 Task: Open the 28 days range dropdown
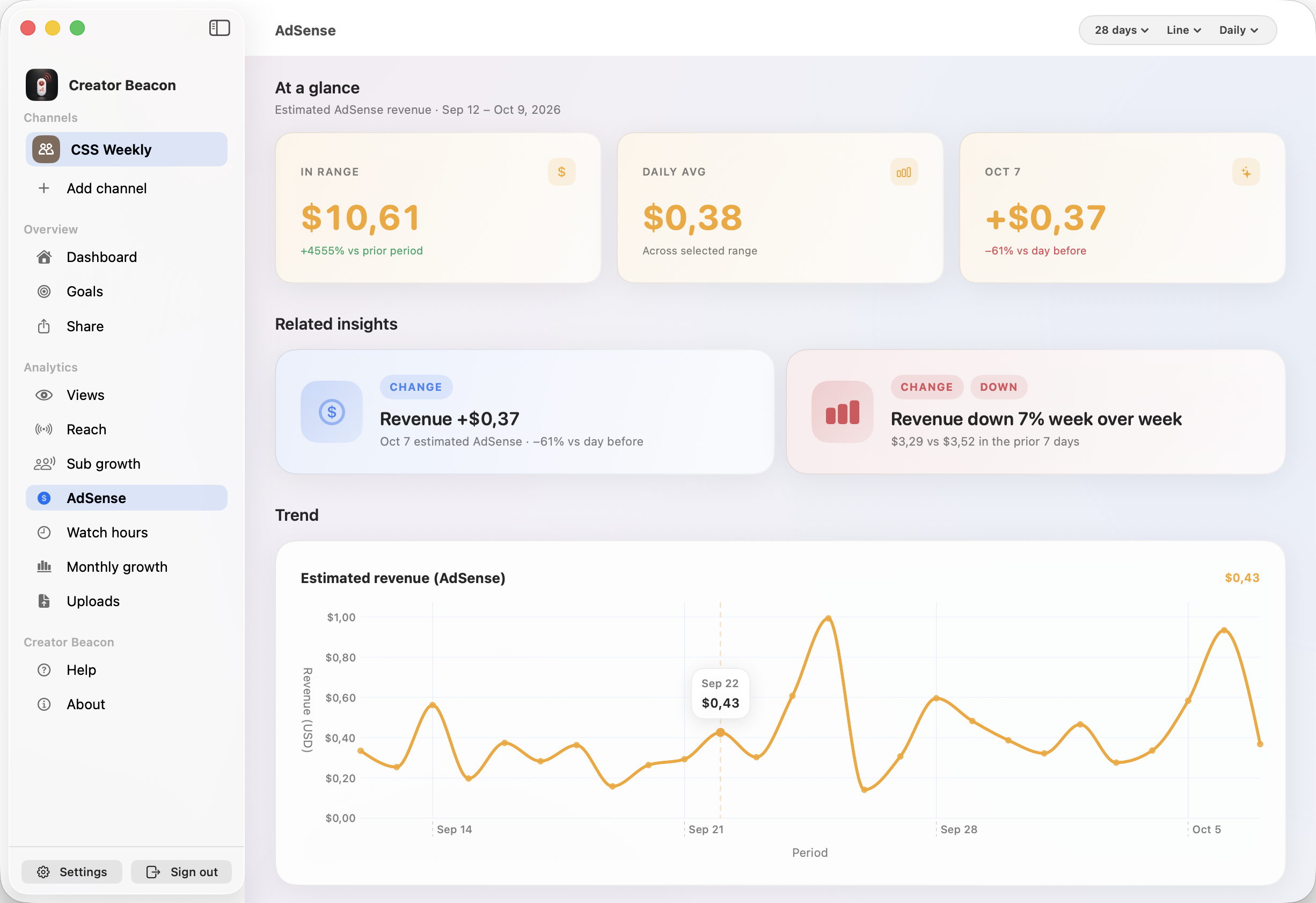[1121, 30]
